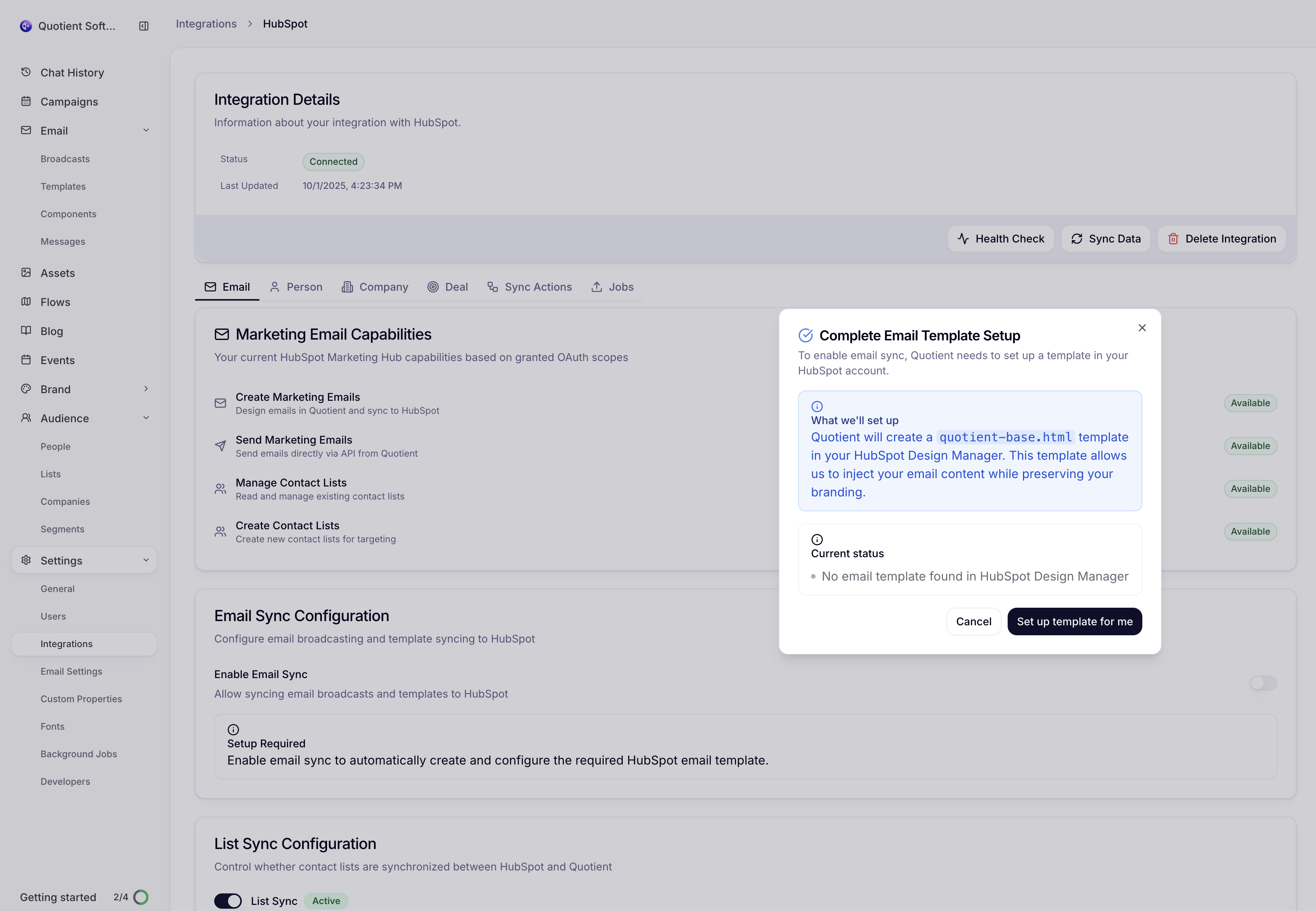This screenshot has height=911, width=1316.
Task: Click the Events calendar icon
Action: click(26, 360)
